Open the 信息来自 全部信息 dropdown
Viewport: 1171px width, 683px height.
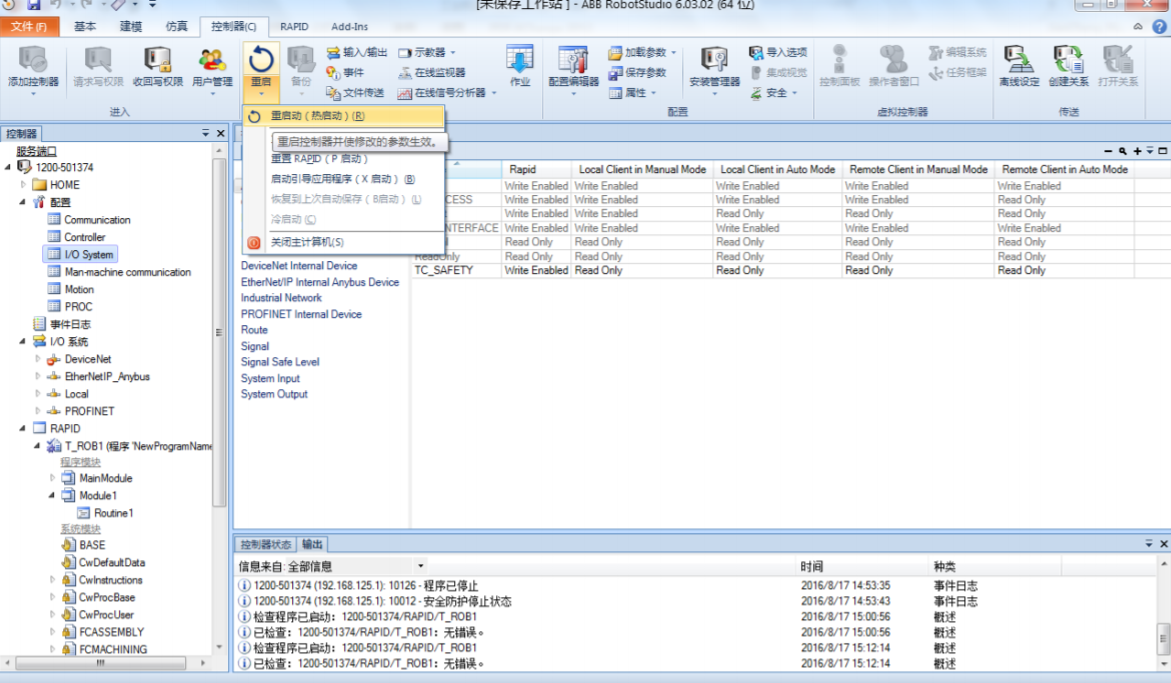[x=421, y=566]
